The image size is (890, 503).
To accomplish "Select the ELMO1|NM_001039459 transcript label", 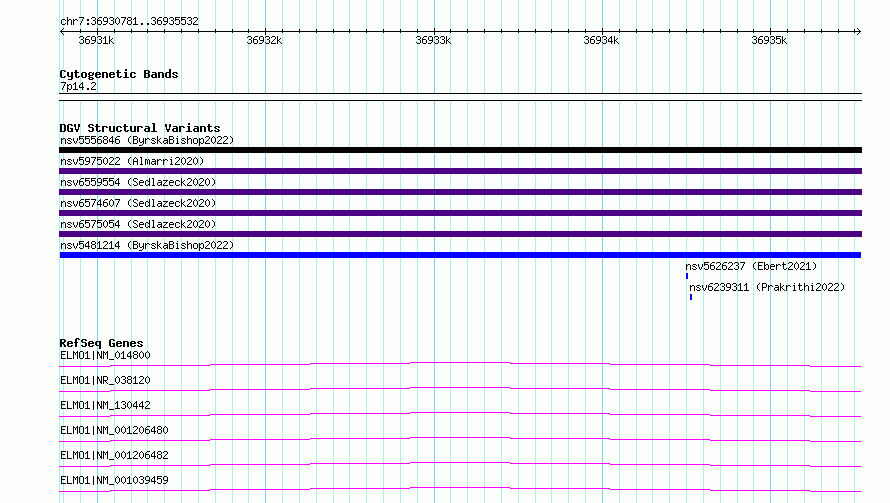I will point(114,480).
